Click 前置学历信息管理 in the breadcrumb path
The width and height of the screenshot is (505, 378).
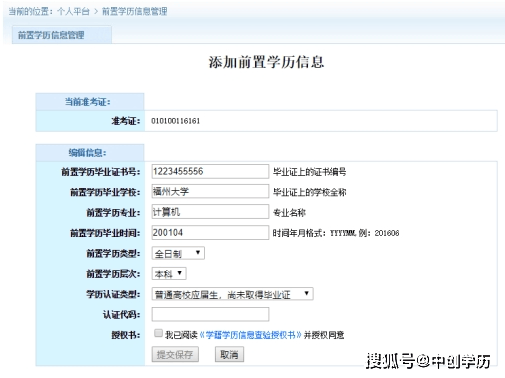[x=134, y=11]
